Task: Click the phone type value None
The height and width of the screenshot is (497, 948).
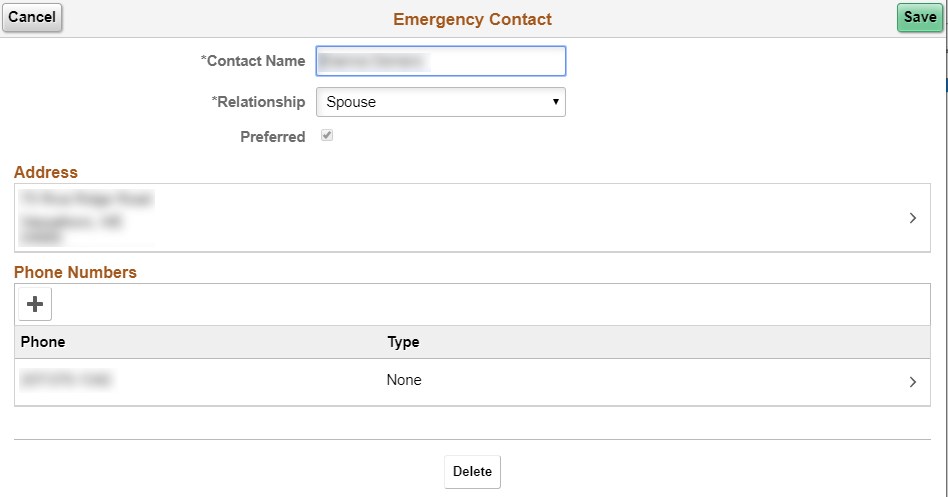Action: 404,380
